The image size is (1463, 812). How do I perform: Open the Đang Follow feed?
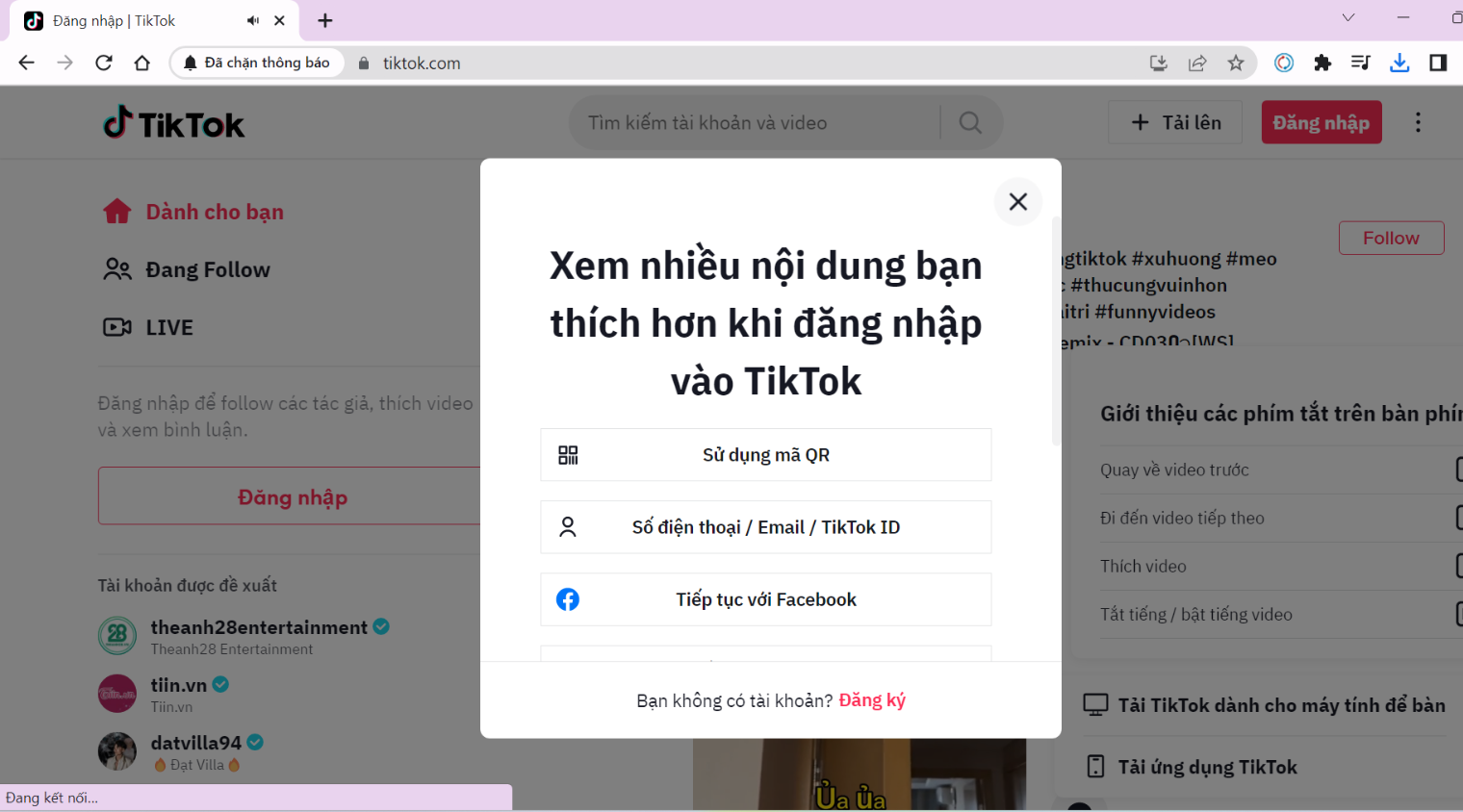tap(187, 269)
